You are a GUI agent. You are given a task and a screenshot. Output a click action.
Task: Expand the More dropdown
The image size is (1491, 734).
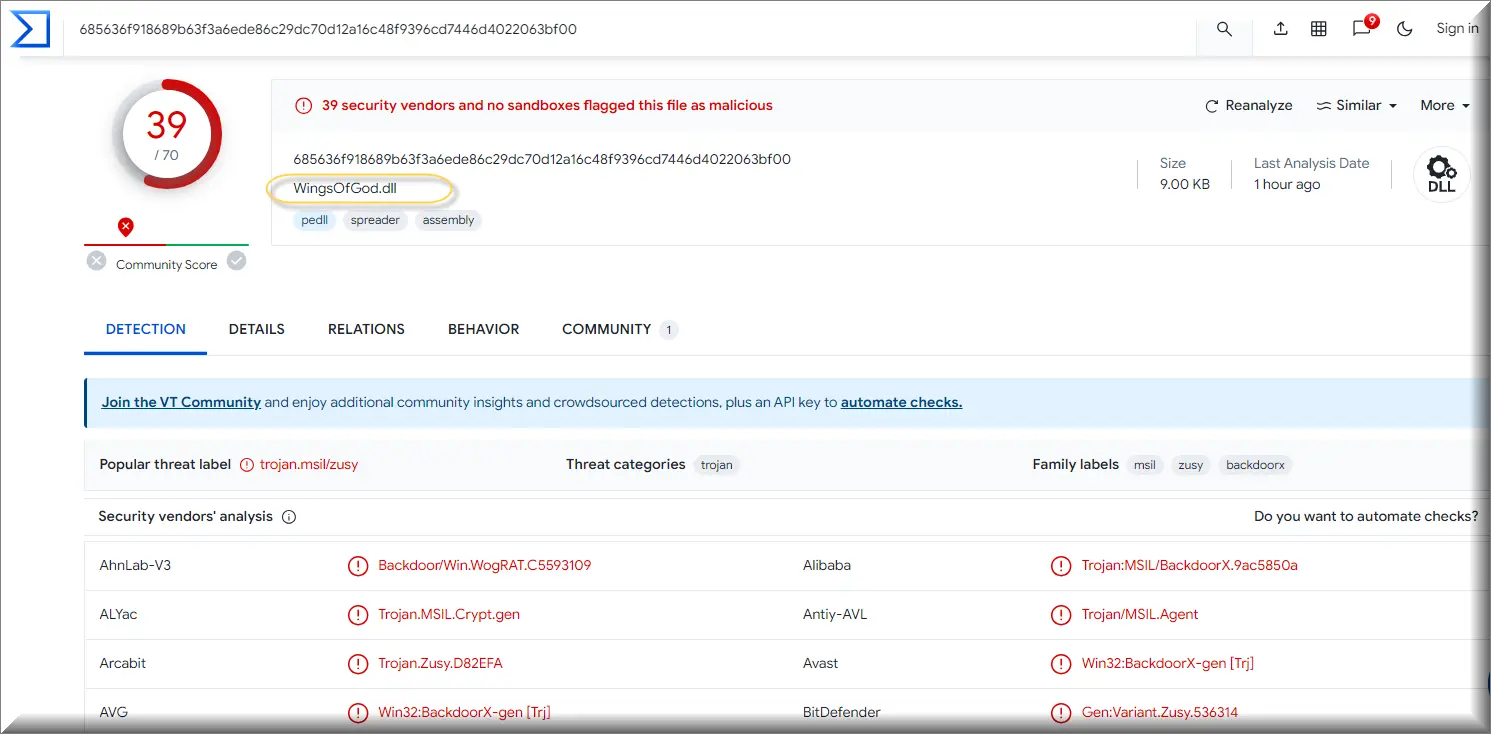click(1445, 105)
